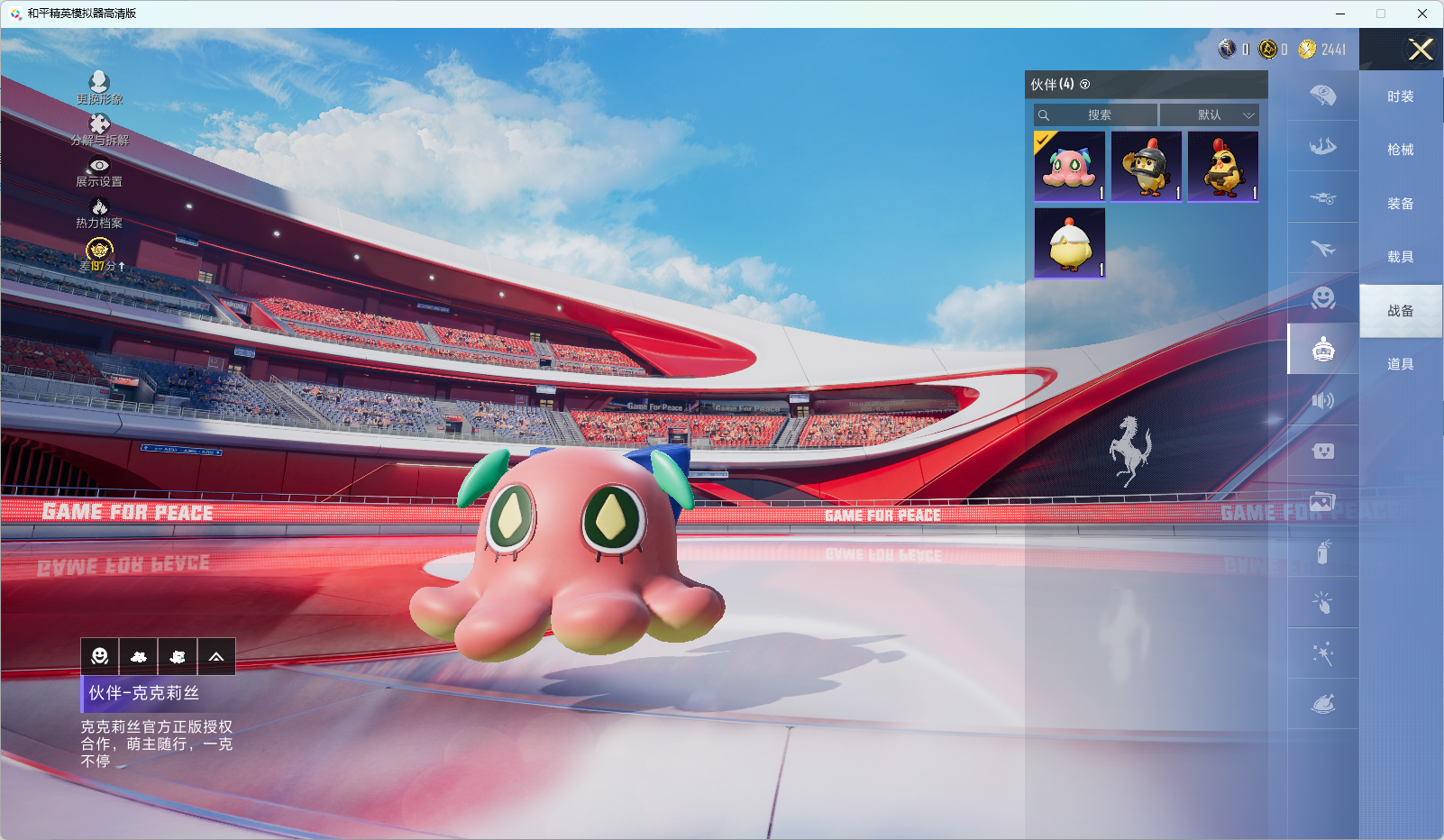Switch to the 装备 tab
1444x840 pixels.
point(1401,204)
